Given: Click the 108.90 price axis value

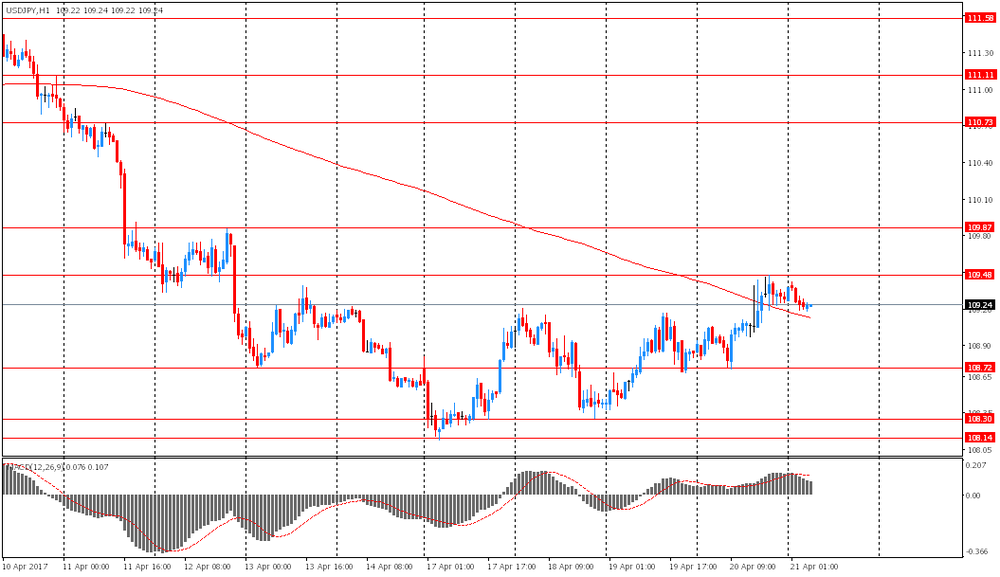Looking at the screenshot, I should (980, 346).
